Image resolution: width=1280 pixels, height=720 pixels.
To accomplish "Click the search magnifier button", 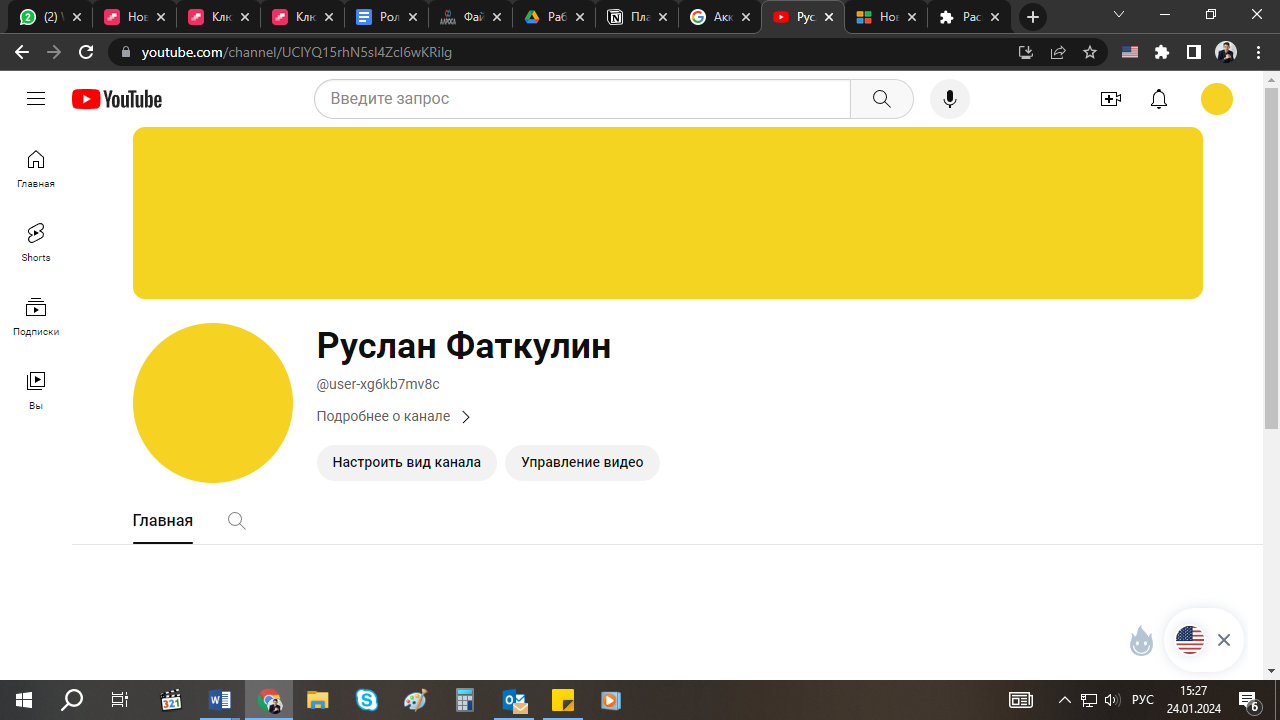I will pos(881,99).
